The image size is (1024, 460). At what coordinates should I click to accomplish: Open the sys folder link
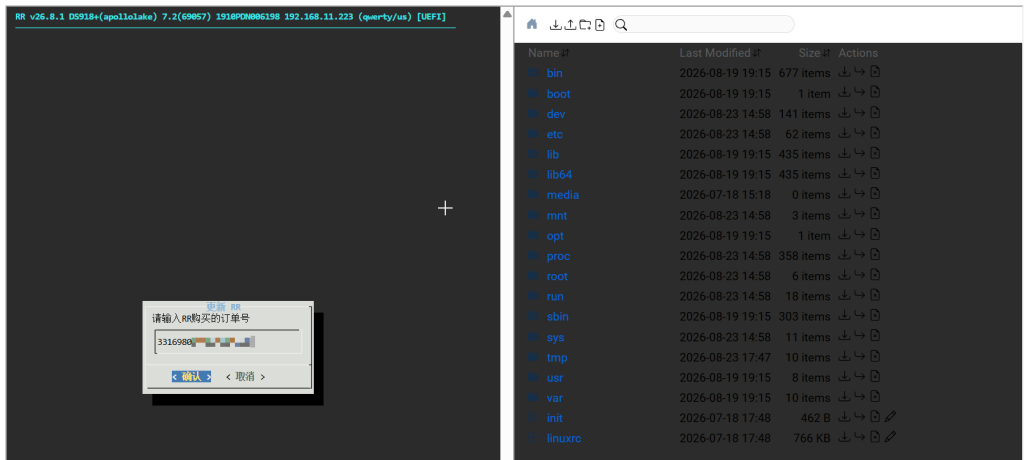click(555, 337)
